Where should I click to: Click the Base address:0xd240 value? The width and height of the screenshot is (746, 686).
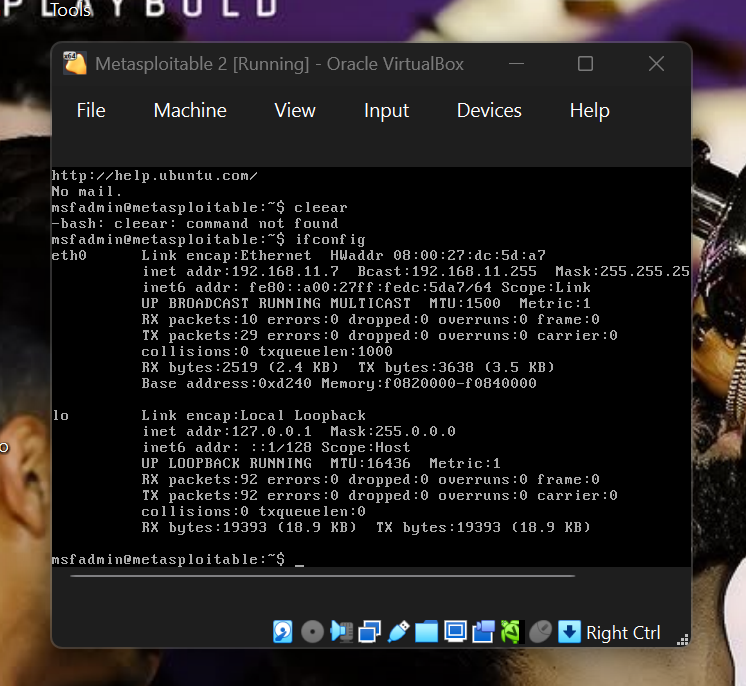pos(226,383)
